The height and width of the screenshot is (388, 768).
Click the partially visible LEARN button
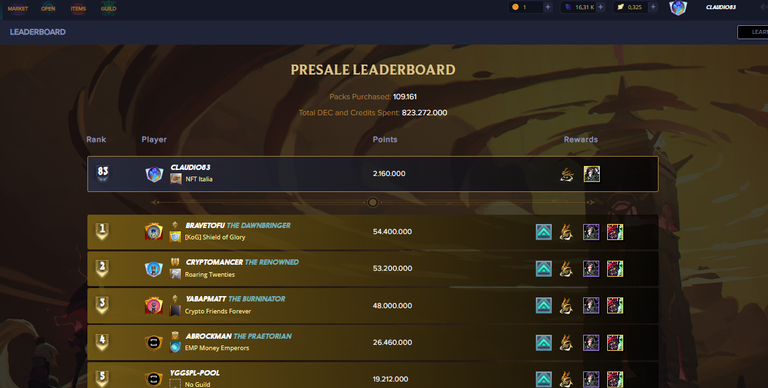(x=753, y=32)
